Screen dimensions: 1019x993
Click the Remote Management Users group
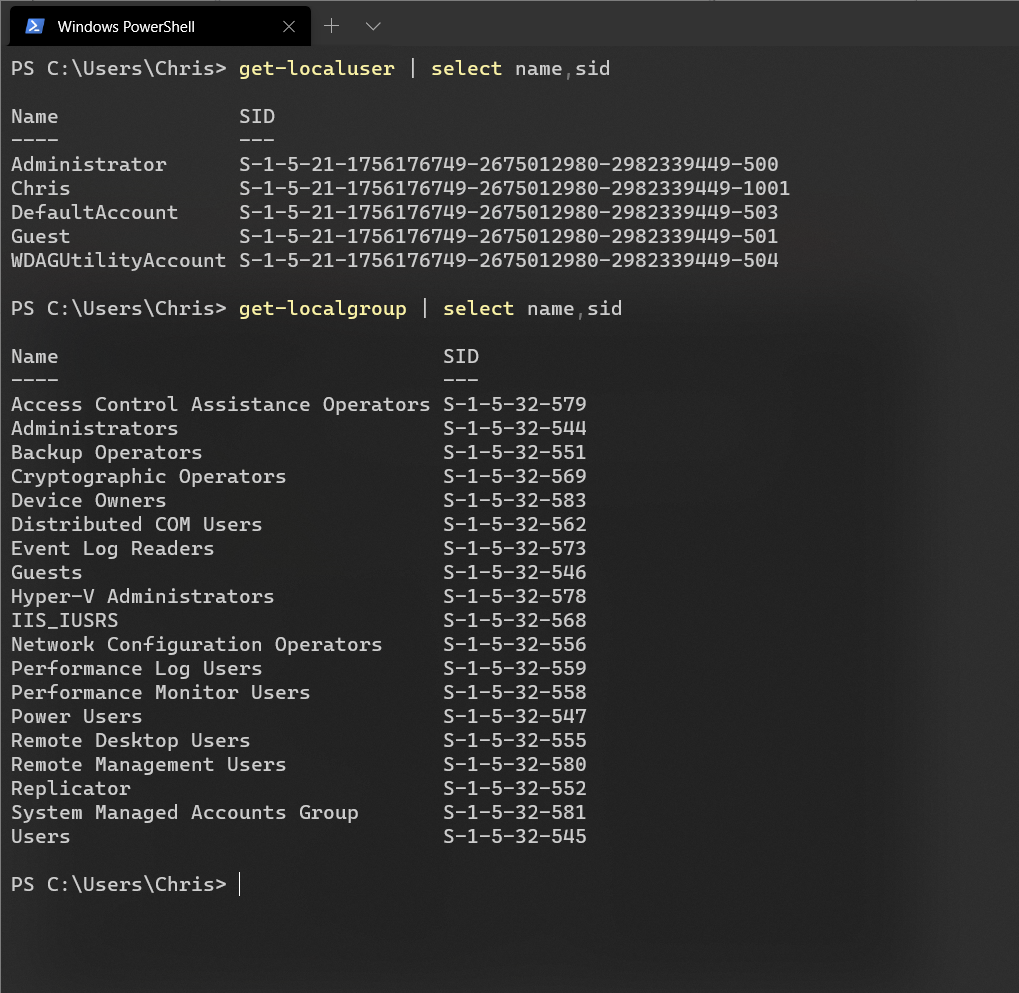[148, 766]
